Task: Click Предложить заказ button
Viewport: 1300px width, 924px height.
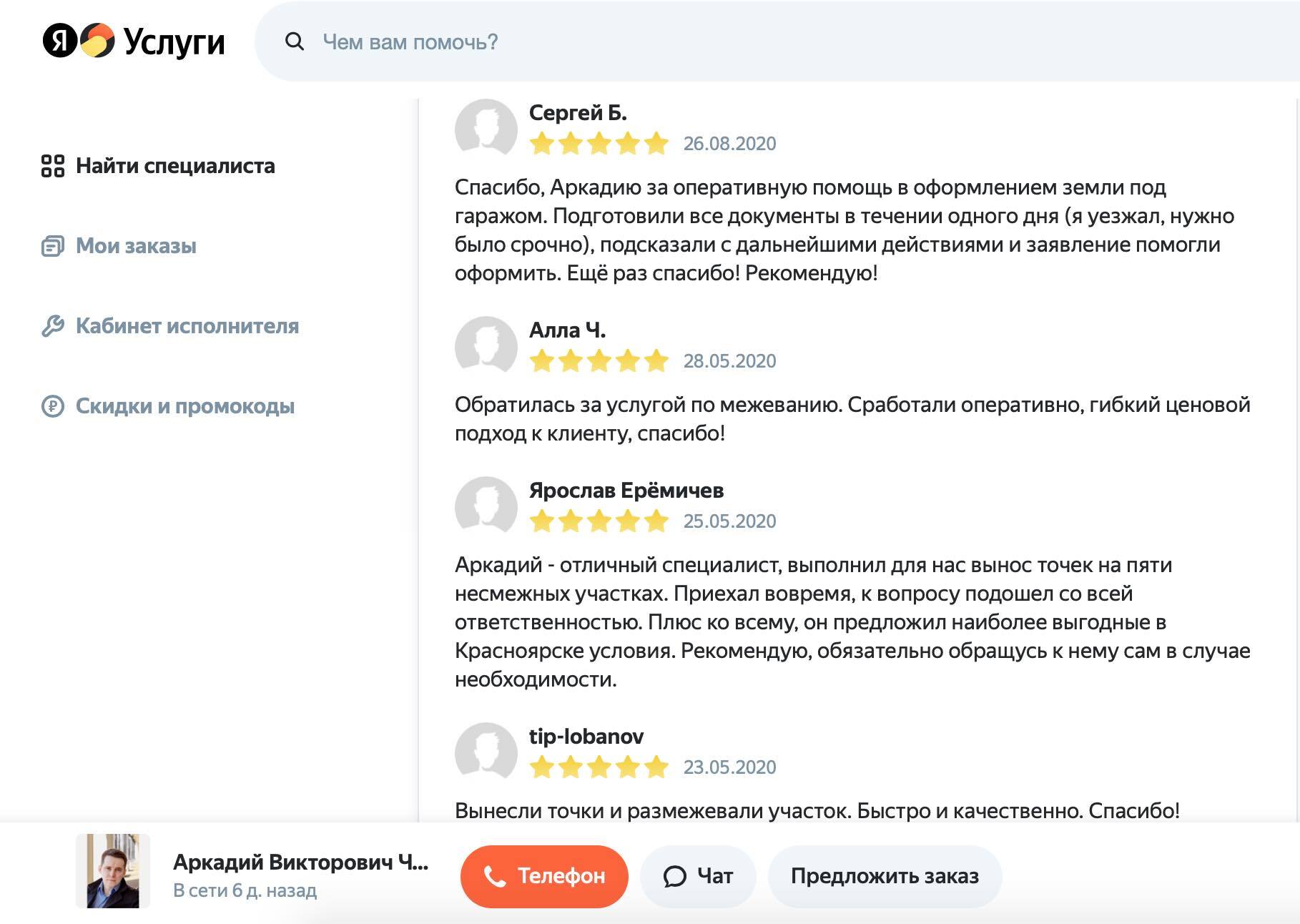Action: click(x=885, y=876)
